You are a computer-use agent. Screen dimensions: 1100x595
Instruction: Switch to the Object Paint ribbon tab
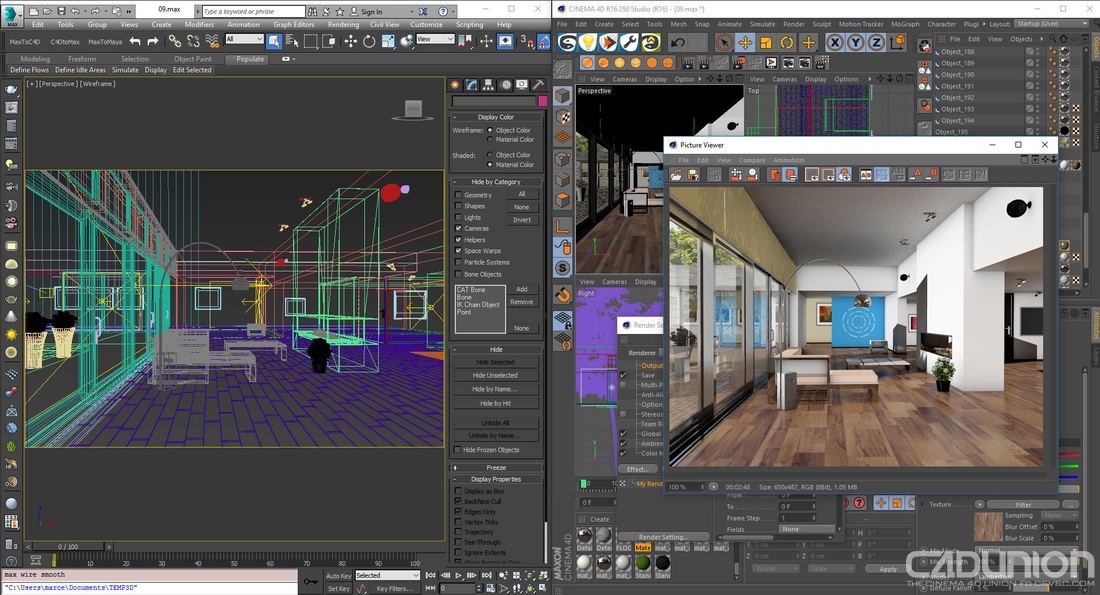pos(192,59)
